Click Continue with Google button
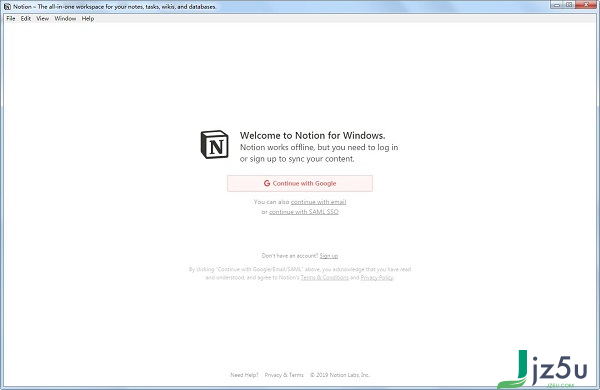Viewport: 600px width, 390px height. click(300, 183)
